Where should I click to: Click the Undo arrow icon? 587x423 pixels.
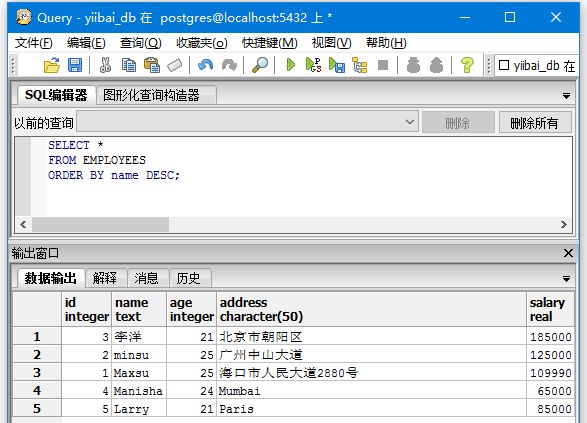tap(206, 66)
